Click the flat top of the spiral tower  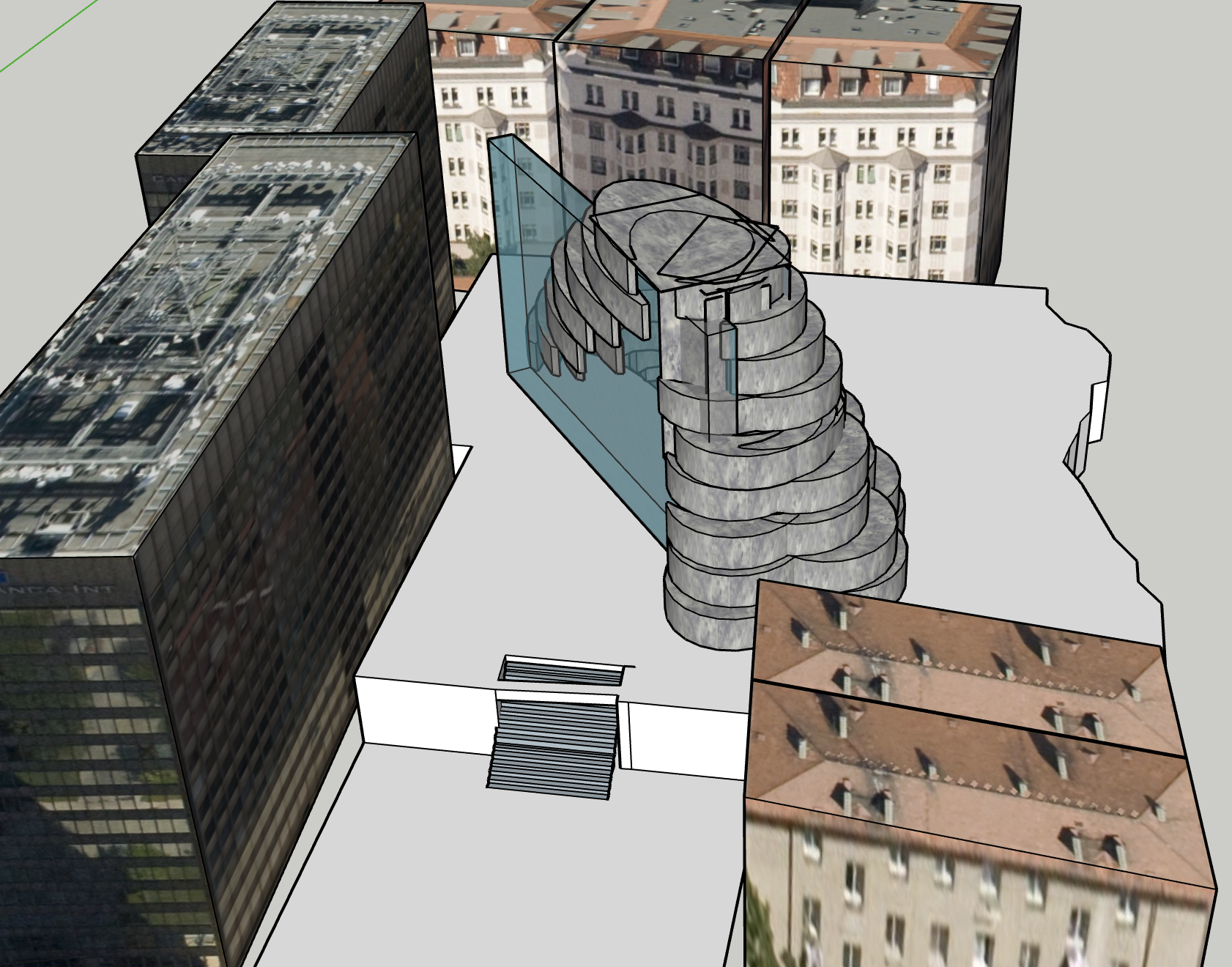[x=692, y=234]
